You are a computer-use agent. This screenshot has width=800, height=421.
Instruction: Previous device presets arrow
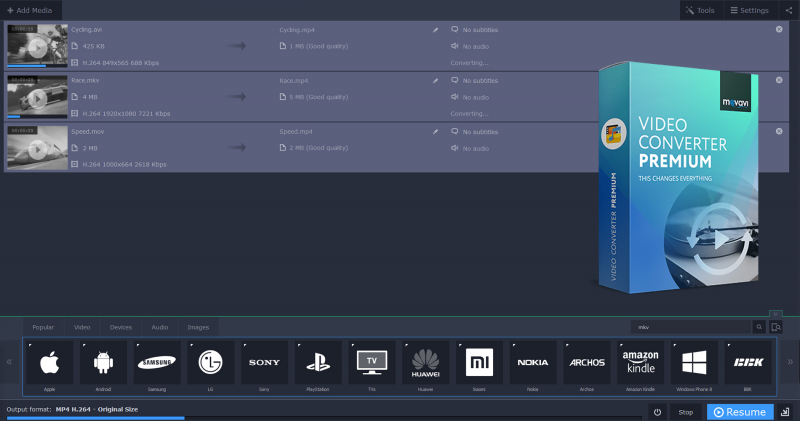(9, 362)
